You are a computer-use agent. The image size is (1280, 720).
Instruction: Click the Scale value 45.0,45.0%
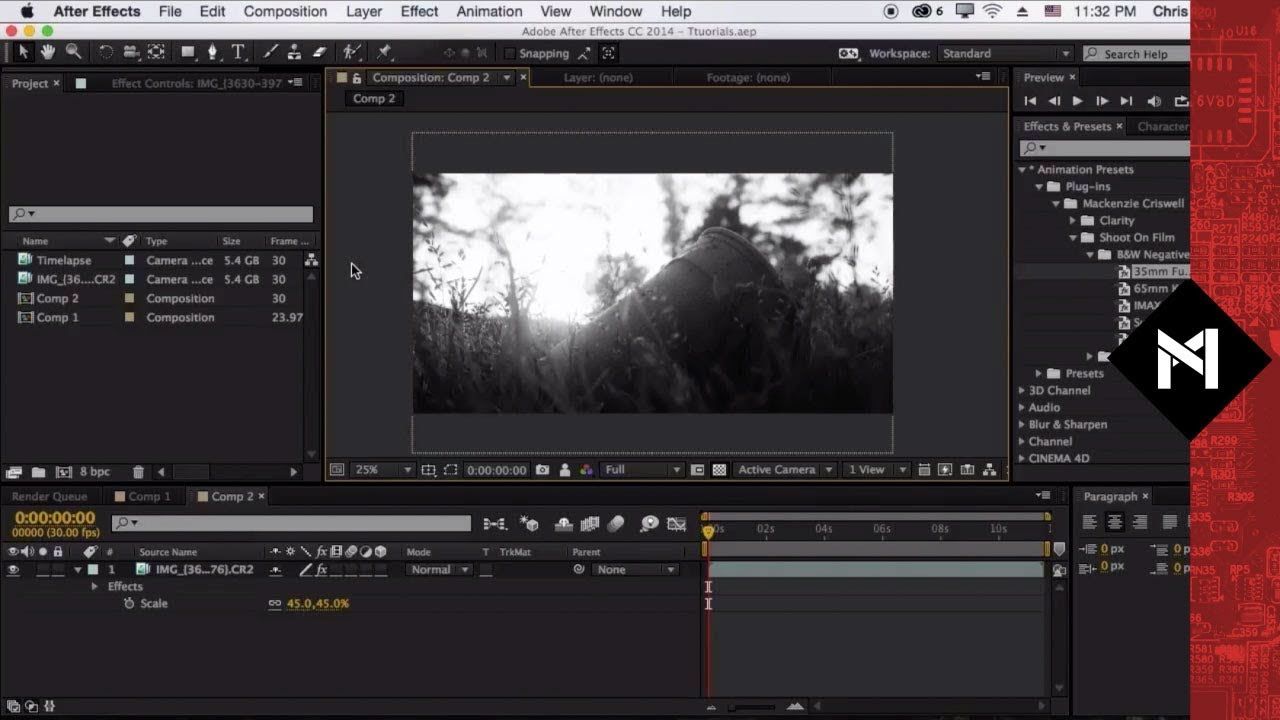pyautogui.click(x=317, y=604)
